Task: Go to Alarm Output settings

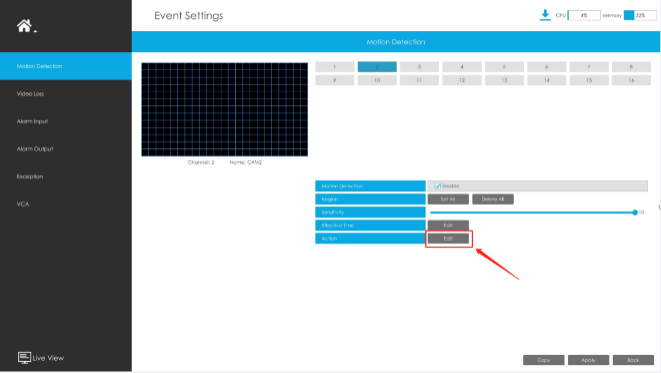Action: (35, 149)
